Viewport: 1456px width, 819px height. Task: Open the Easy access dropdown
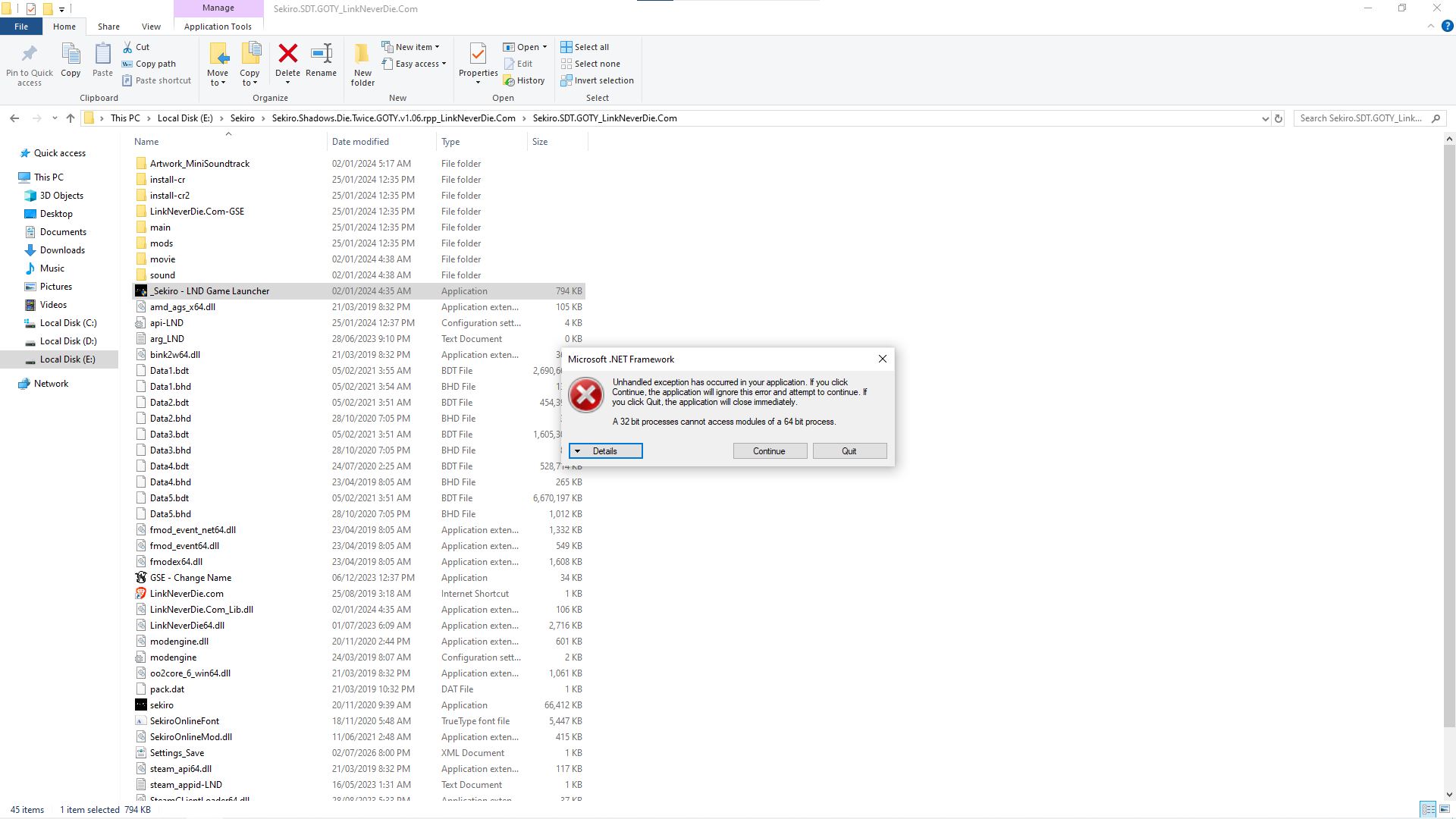(414, 64)
